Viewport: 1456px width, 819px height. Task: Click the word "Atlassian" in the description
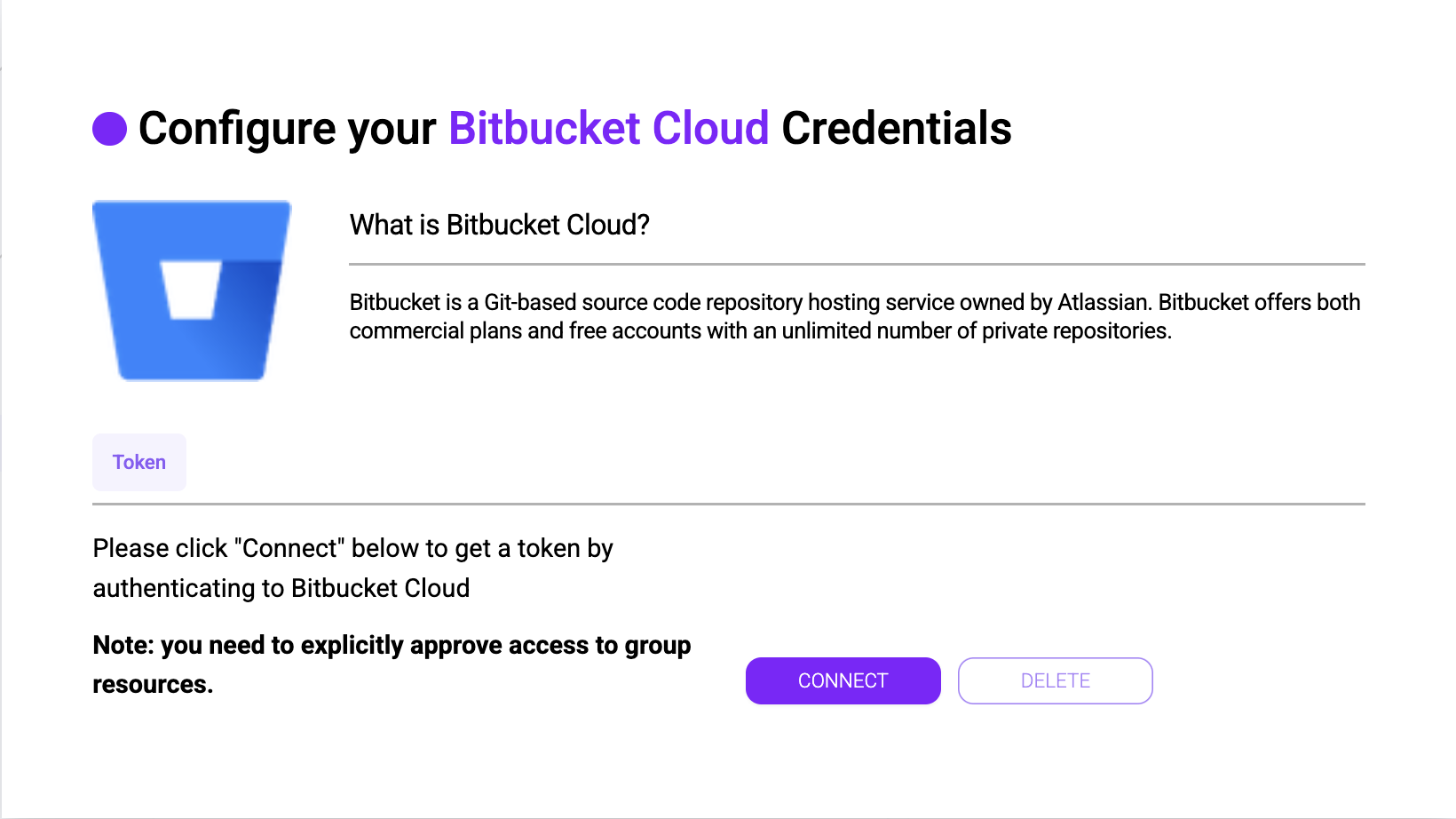tap(1104, 302)
